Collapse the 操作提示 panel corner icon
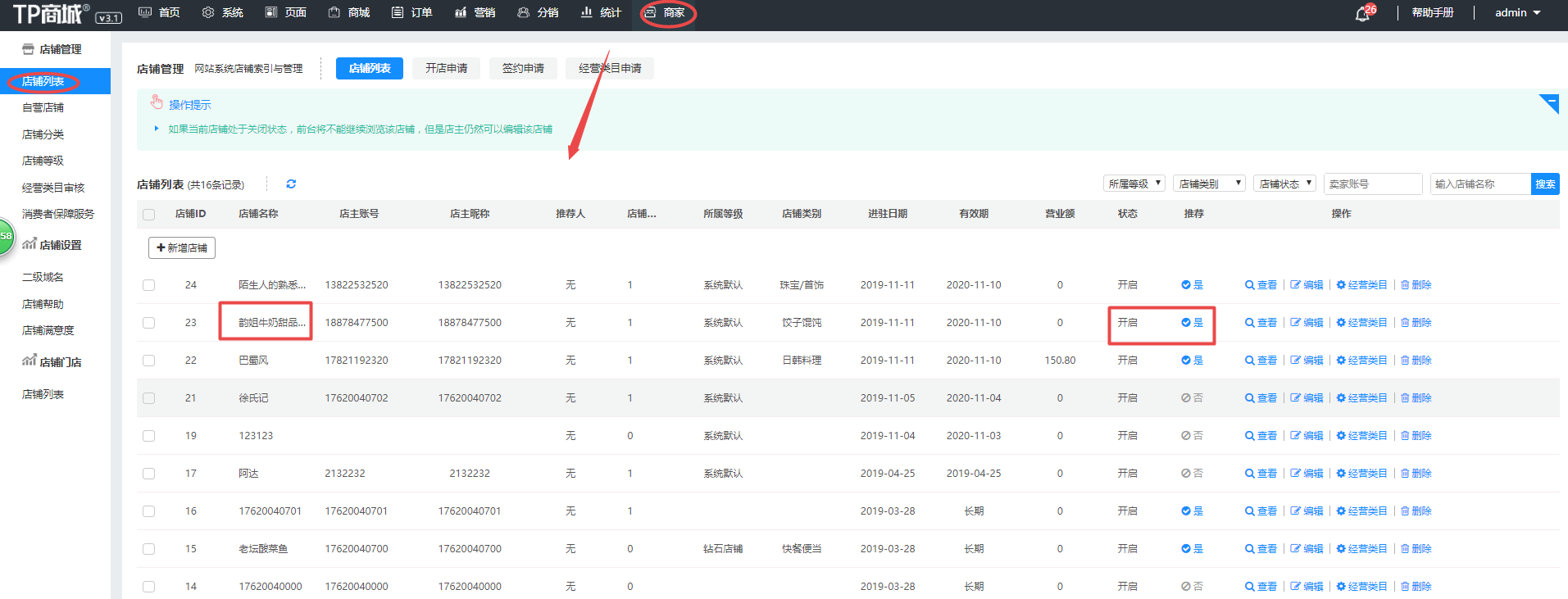 (1548, 103)
